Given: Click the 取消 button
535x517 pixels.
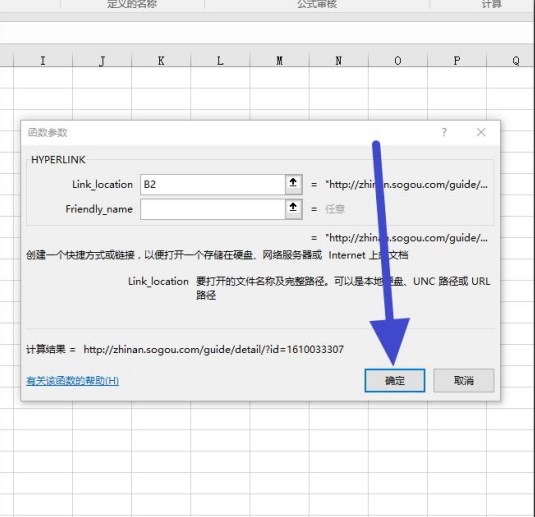Looking at the screenshot, I should tap(464, 380).
